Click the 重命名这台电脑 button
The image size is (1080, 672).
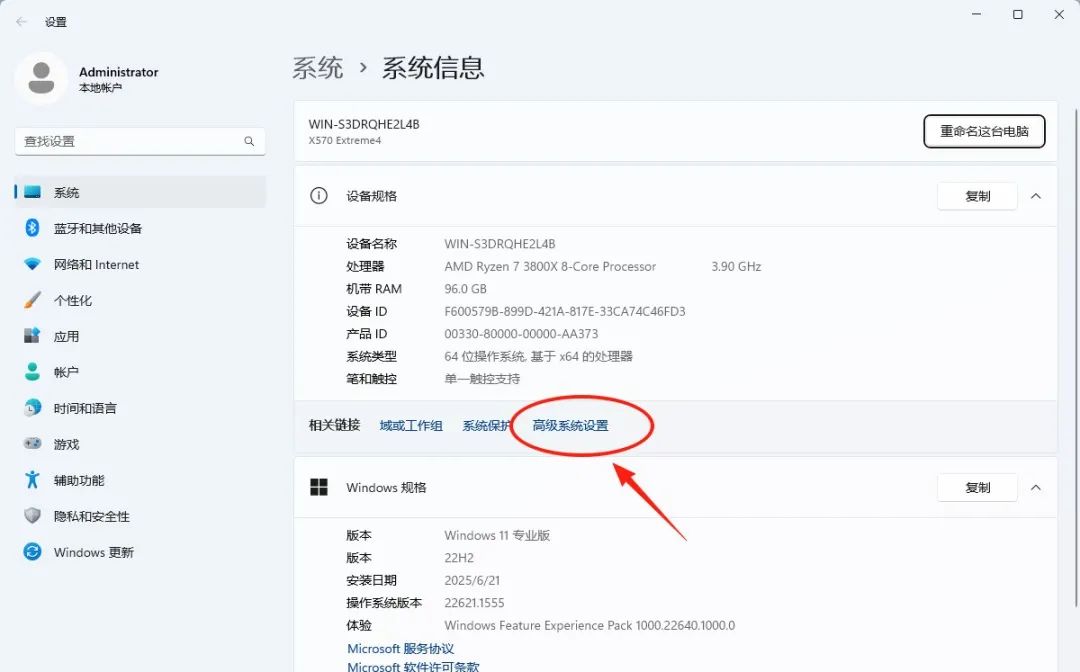(984, 131)
